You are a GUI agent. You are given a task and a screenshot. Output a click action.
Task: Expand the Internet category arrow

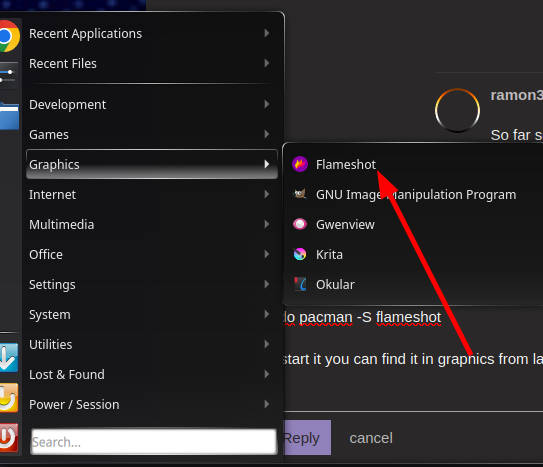click(267, 194)
